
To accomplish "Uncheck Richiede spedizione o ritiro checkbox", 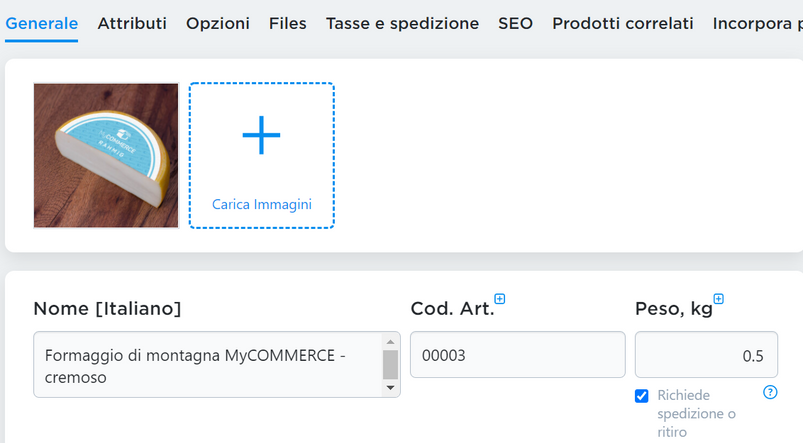I will pos(641,396).
